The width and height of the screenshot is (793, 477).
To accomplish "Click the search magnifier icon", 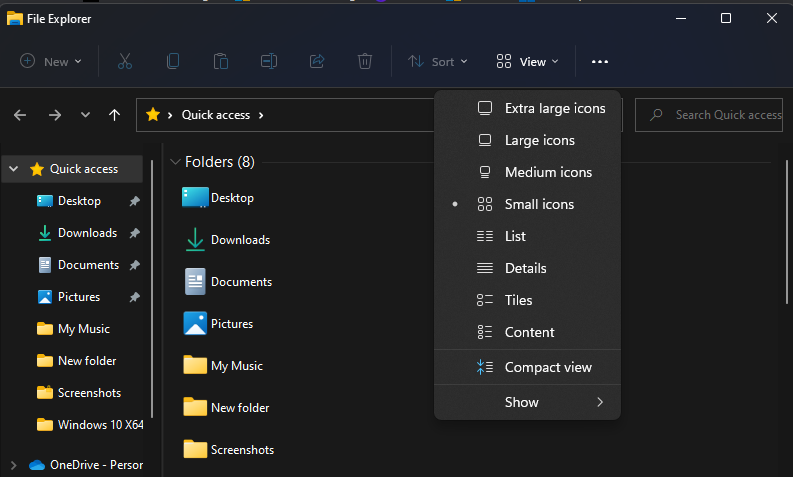I will pos(656,115).
